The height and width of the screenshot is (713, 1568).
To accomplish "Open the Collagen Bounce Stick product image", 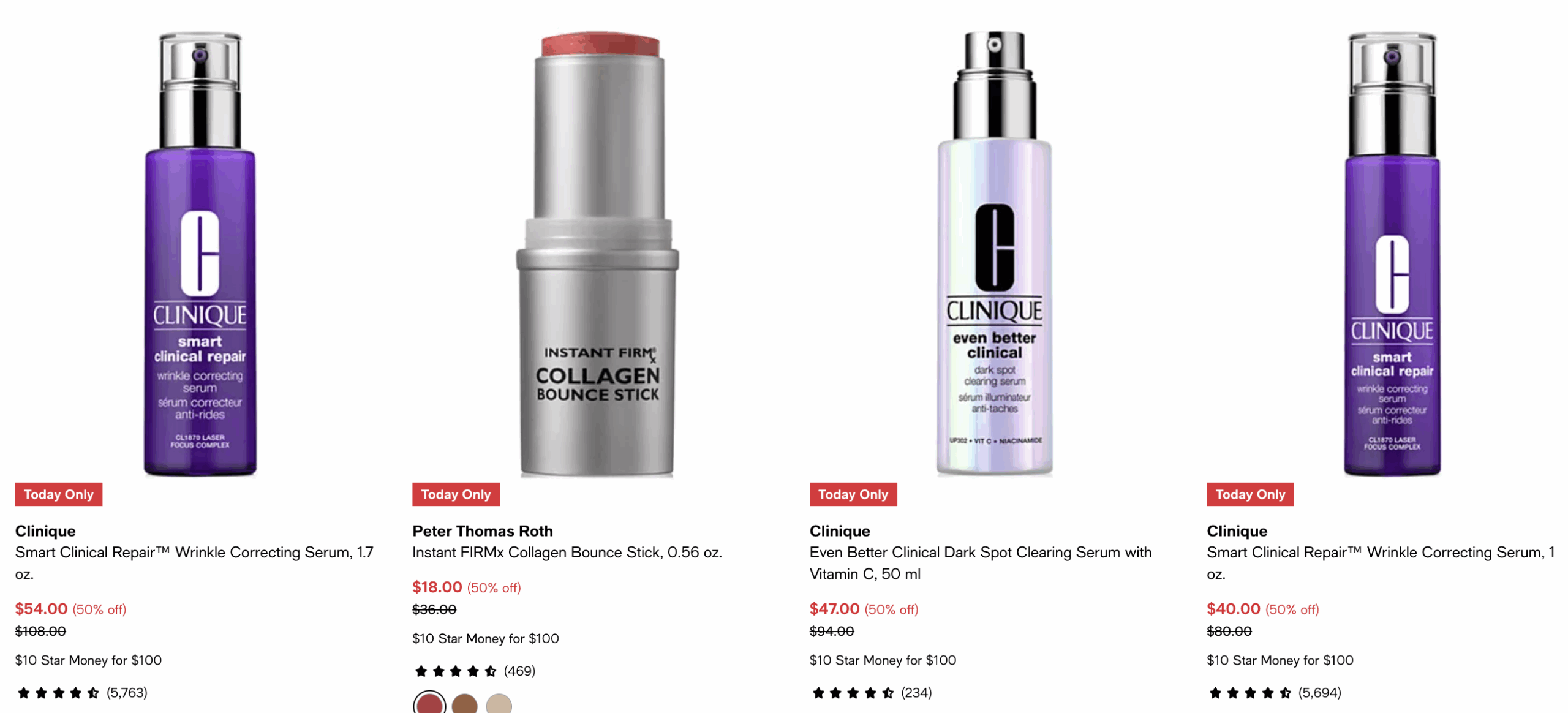I will [x=597, y=254].
